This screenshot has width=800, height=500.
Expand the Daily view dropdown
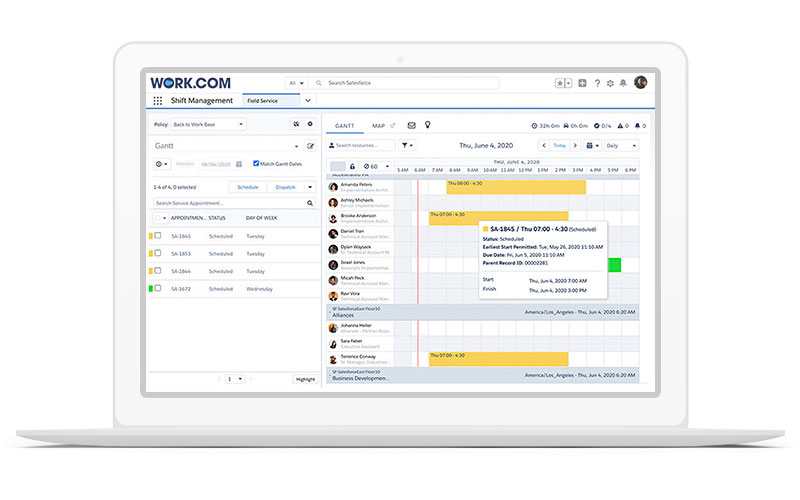[620, 146]
